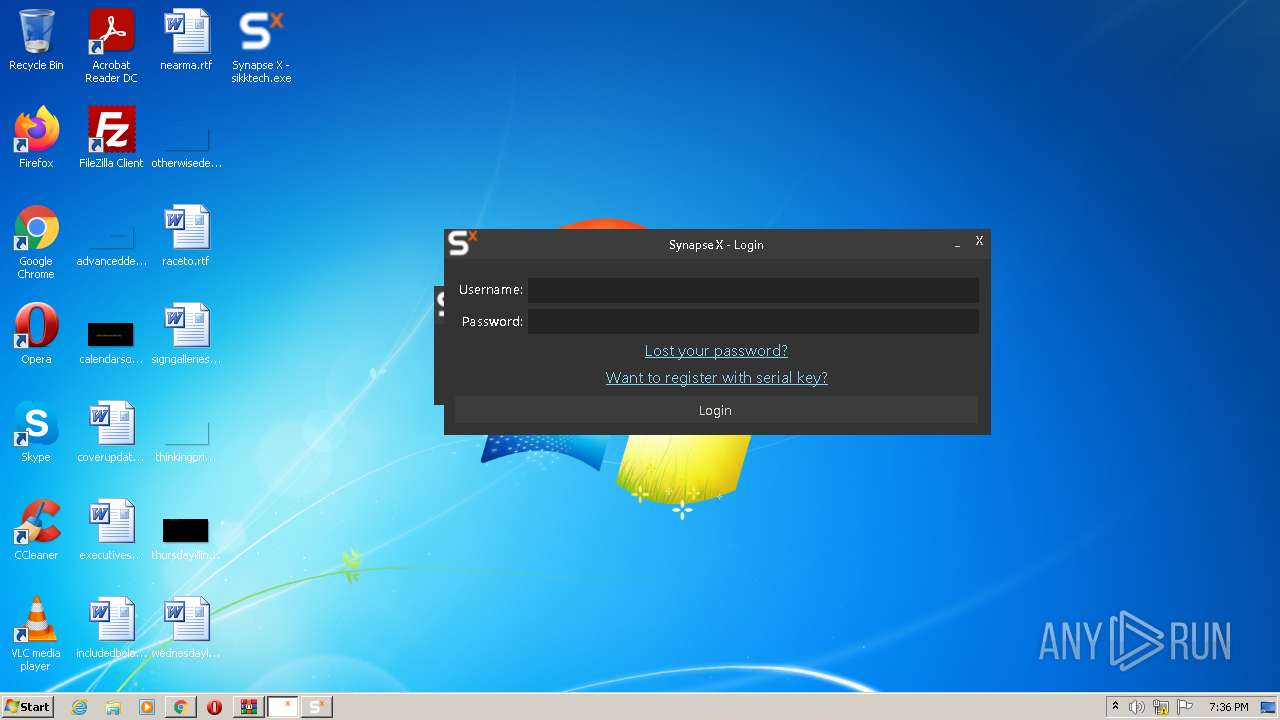Viewport: 1280px width, 720px height.
Task: Open 'Want to register with serial key?' link
Action: click(716, 378)
